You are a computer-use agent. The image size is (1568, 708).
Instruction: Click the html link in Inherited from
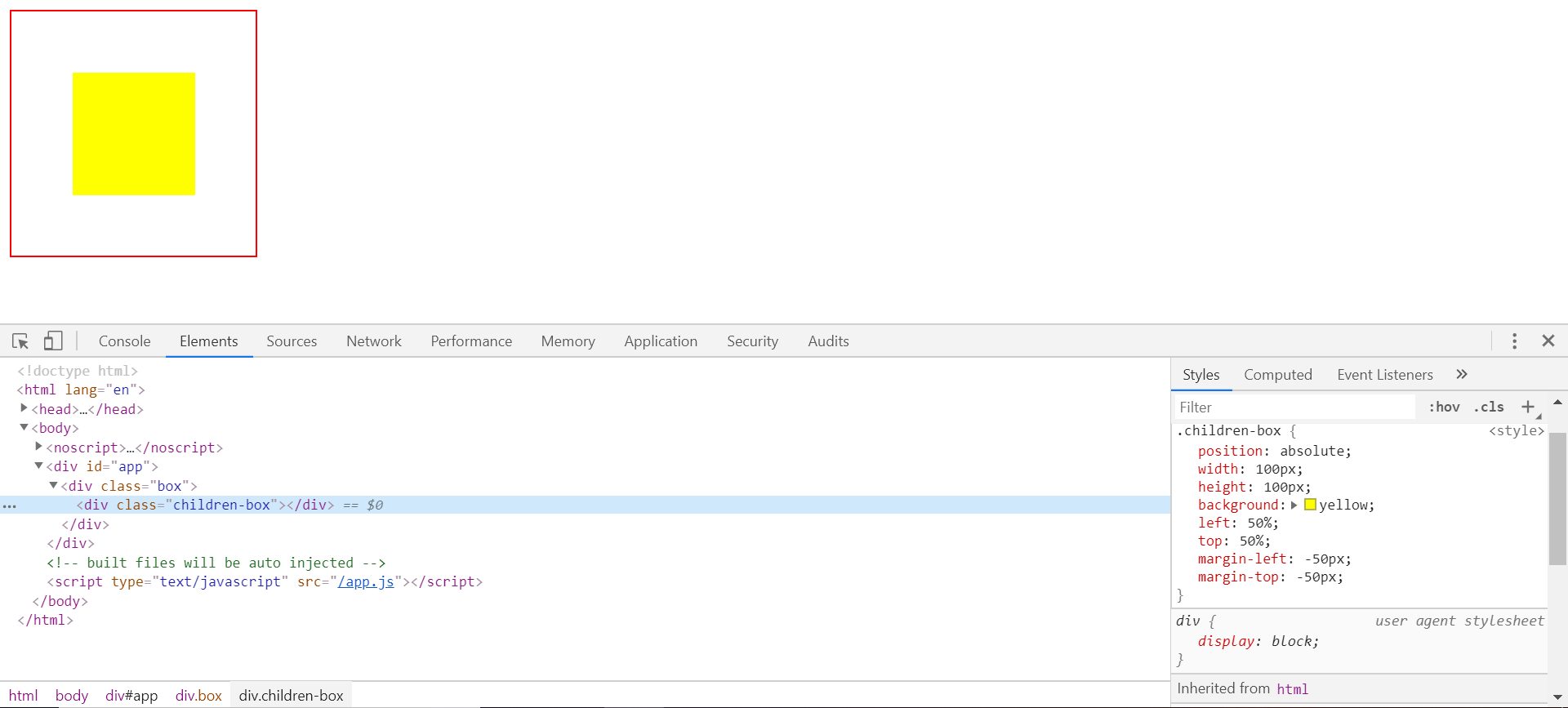[1292, 689]
